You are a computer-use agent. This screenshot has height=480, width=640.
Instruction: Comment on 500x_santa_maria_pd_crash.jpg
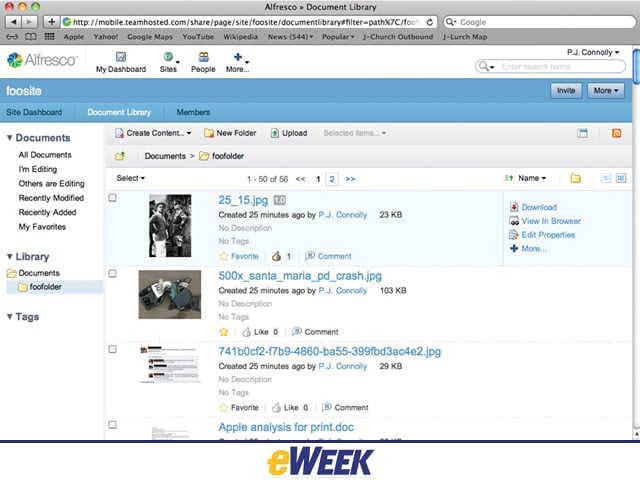pos(315,332)
